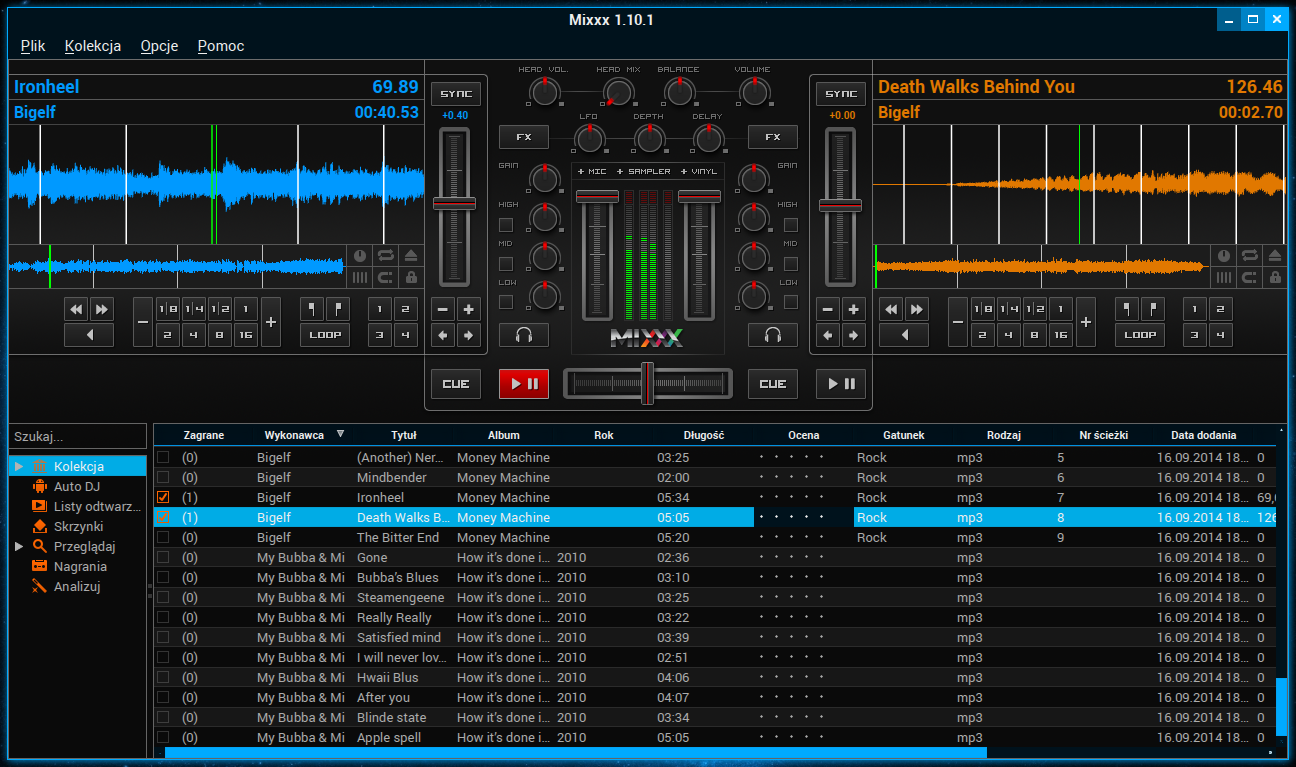The image size is (1296, 767).
Task: Click padlock icon on the orange deck
Action: coord(1274,278)
